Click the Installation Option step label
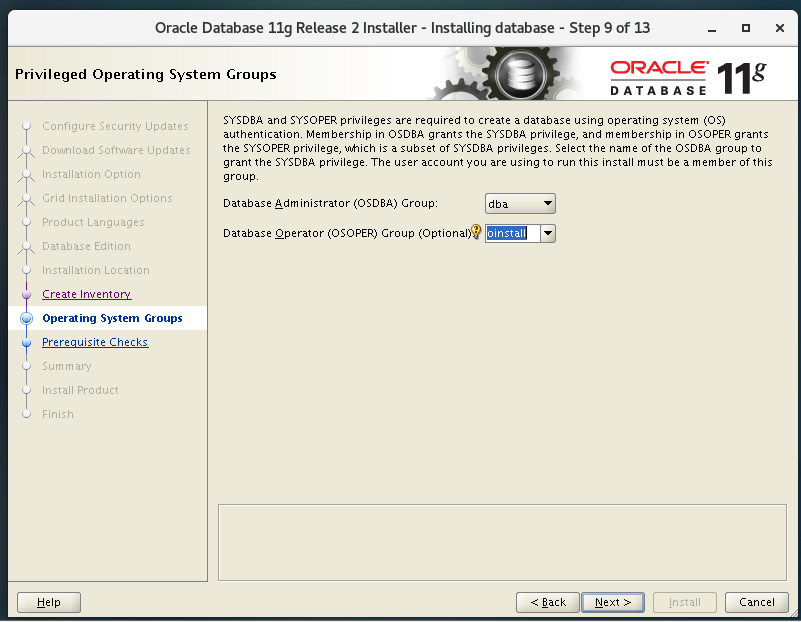 [x=91, y=174]
